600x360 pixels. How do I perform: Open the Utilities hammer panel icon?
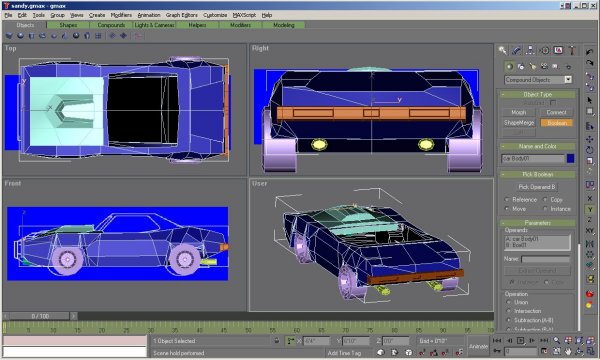pos(572,50)
